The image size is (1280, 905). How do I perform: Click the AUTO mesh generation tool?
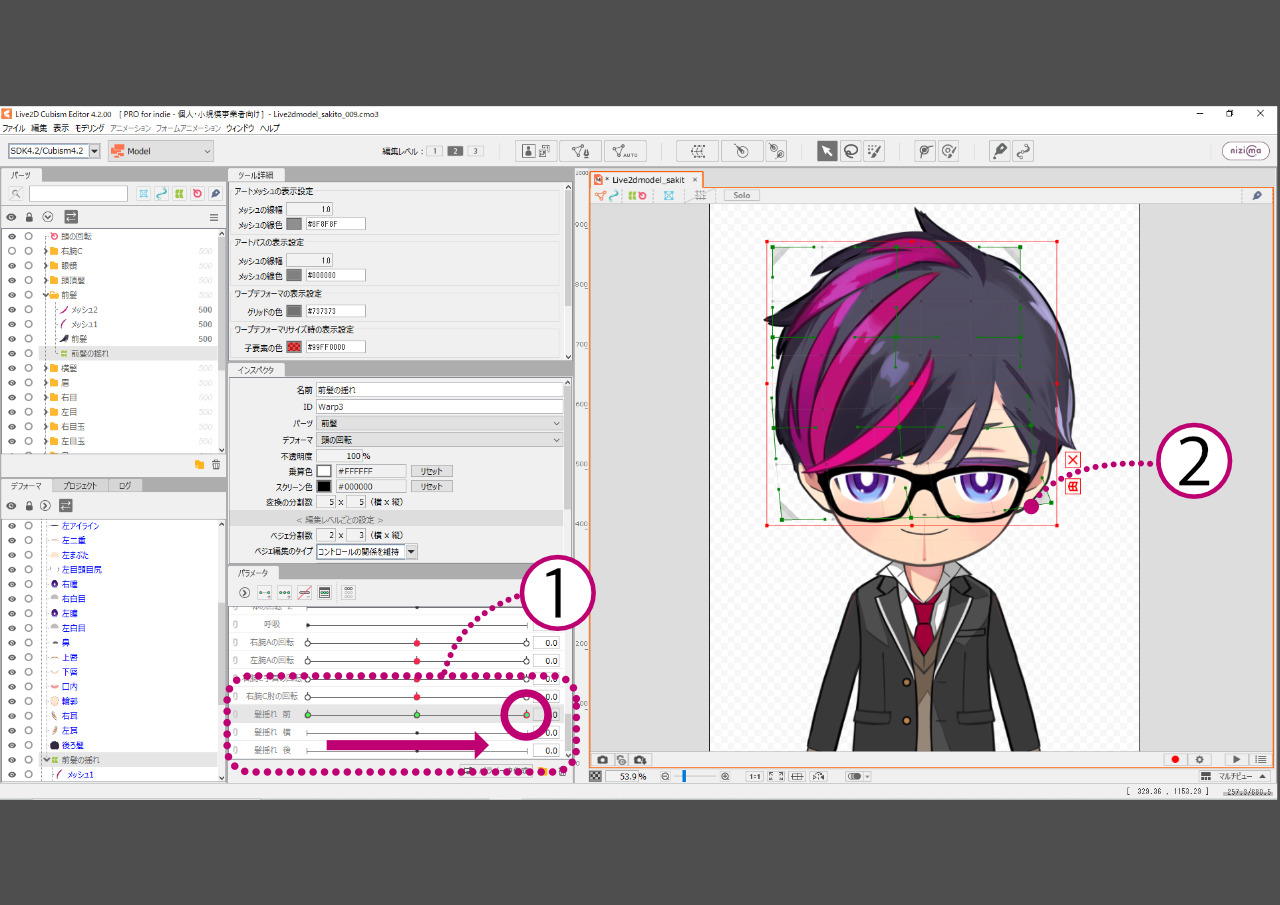pyautogui.click(x=625, y=151)
